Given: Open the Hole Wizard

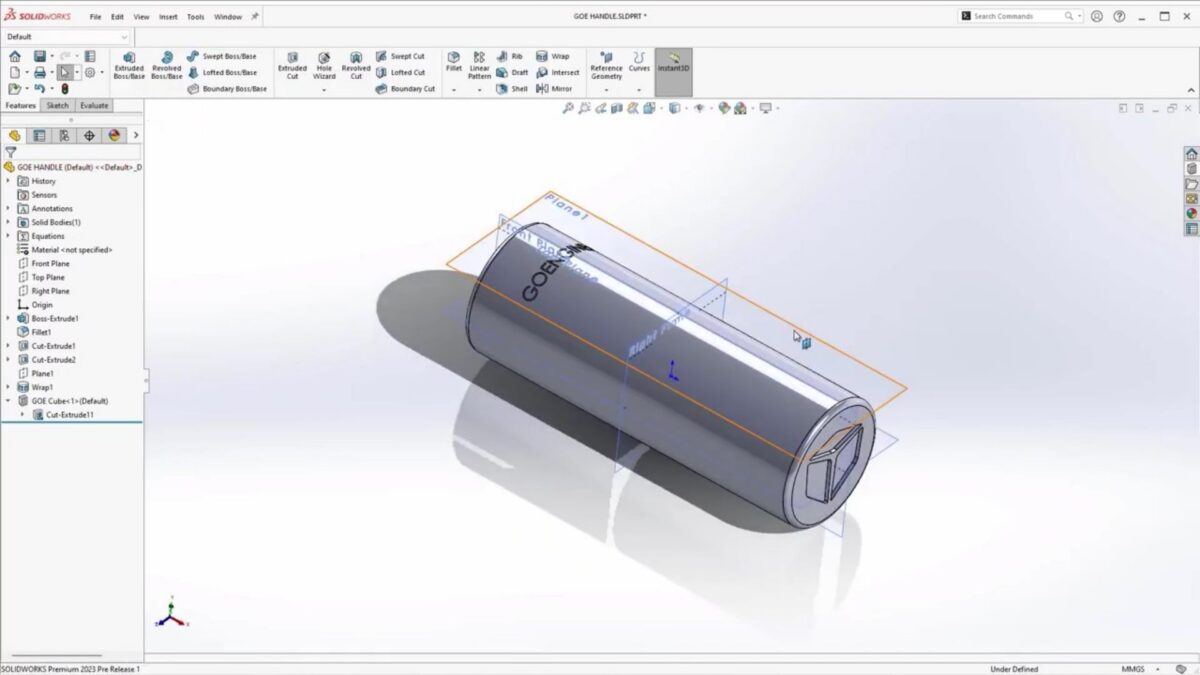Looking at the screenshot, I should (324, 65).
